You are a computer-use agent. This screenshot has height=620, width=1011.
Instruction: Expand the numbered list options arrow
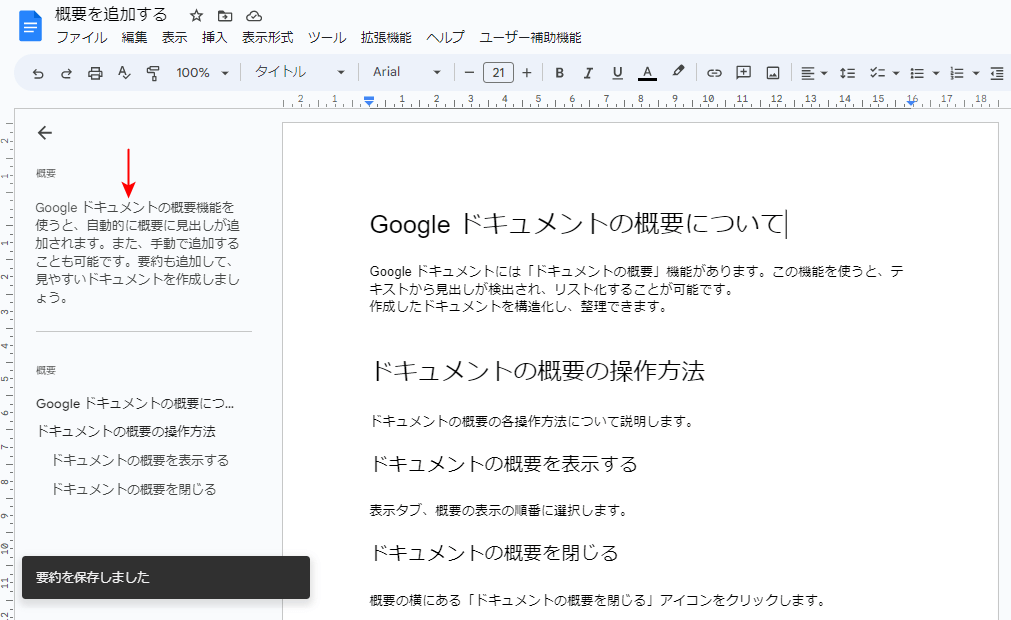976,73
